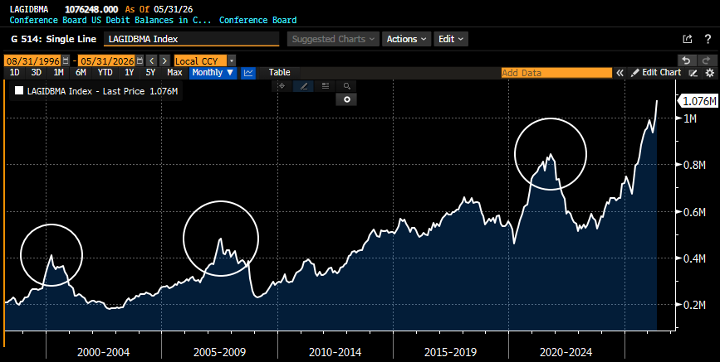
Task: Click the 1.076M last price axis label
Action: pos(699,101)
